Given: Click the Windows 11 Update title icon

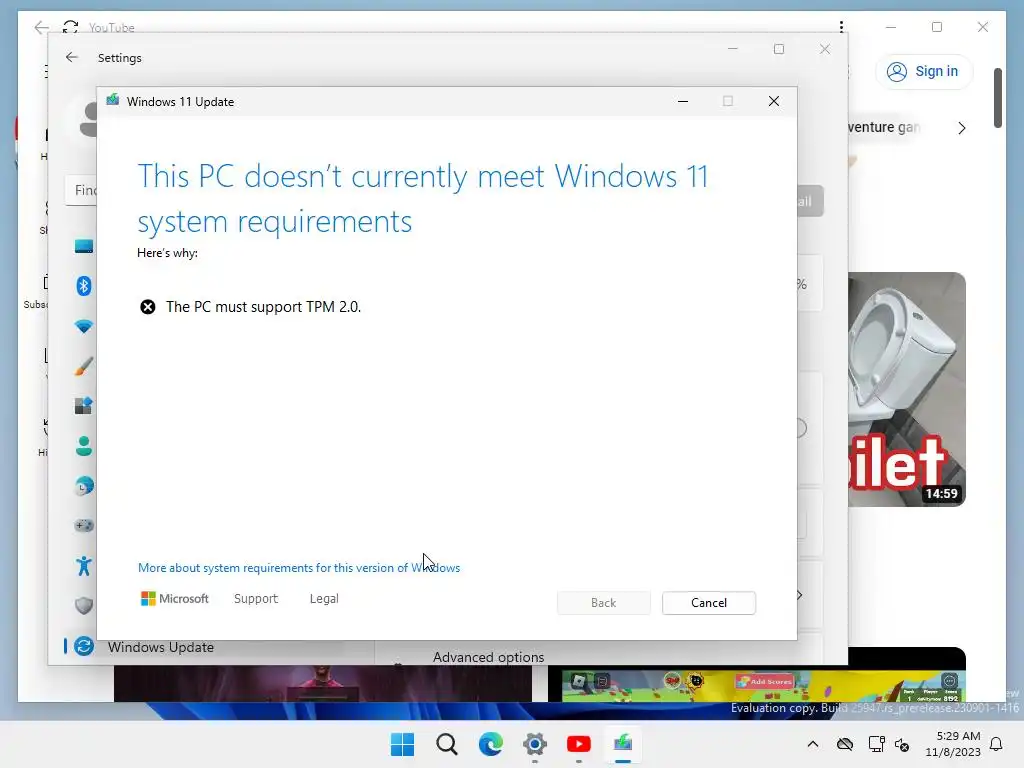Looking at the screenshot, I should (x=112, y=100).
